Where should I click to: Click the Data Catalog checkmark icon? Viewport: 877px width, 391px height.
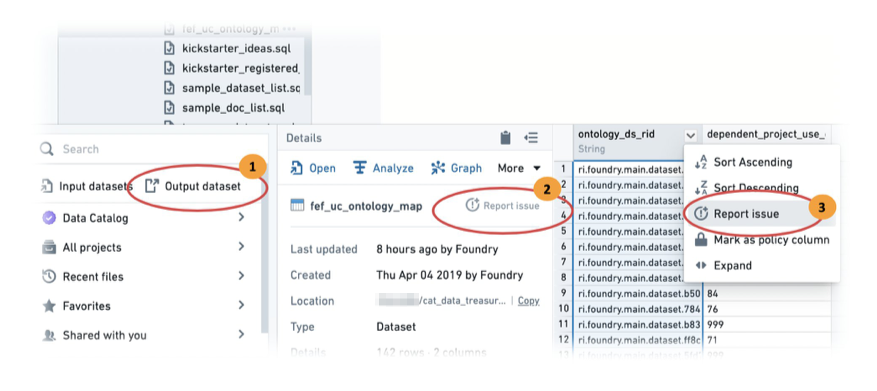click(49, 218)
